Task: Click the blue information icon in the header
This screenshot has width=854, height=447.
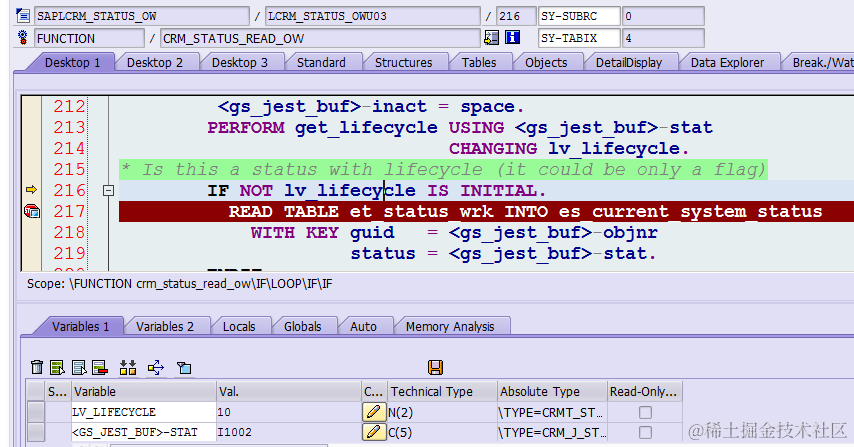Action: [x=513, y=38]
